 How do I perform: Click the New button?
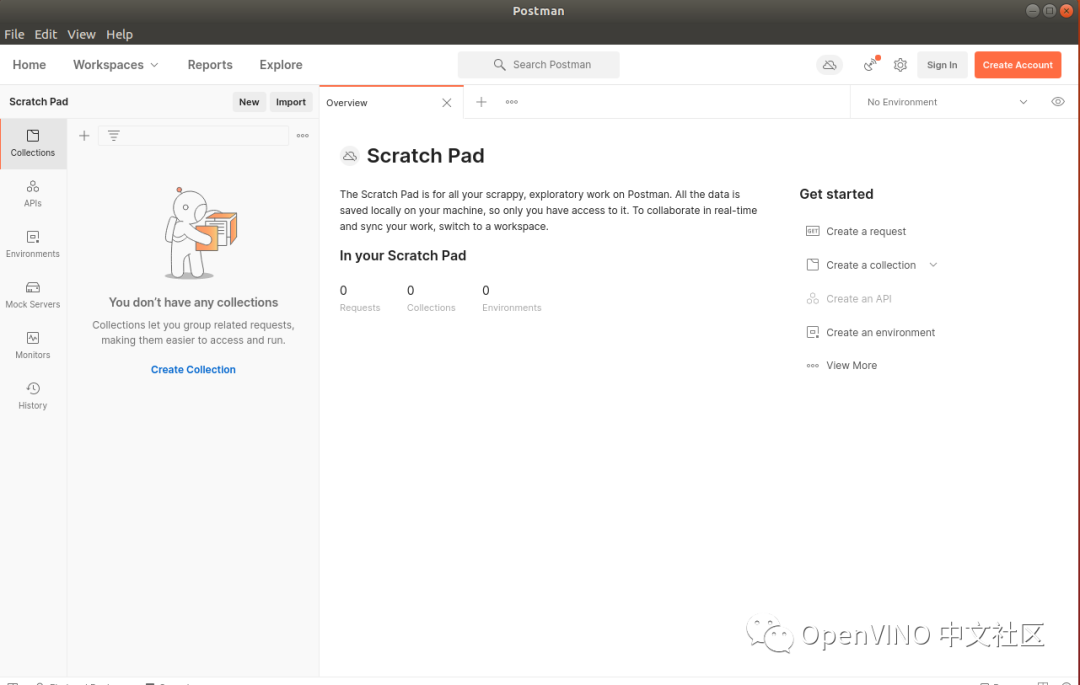click(x=249, y=102)
